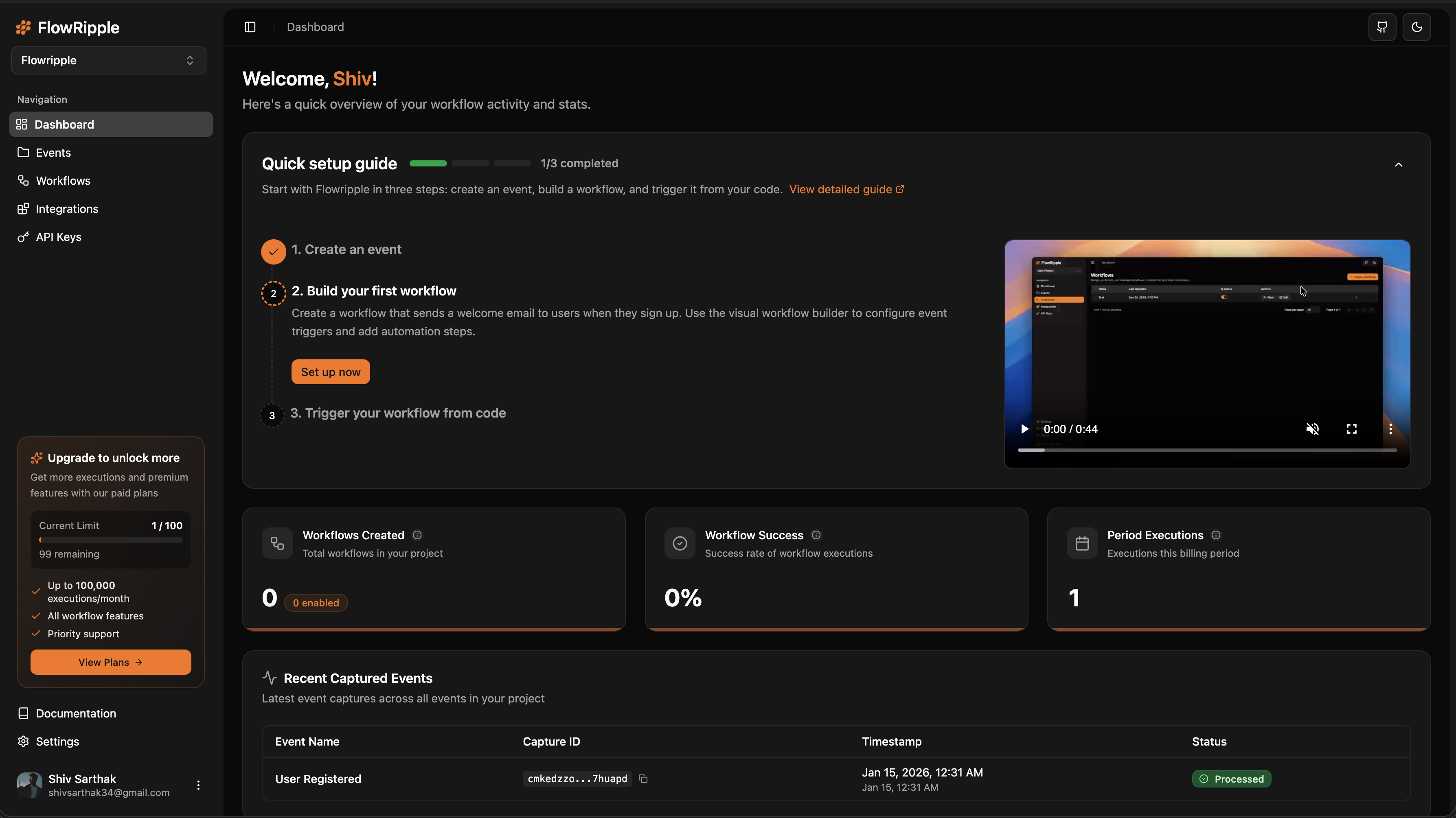Switch to the Workflows section
Viewport: 1456px width, 818px height.
[63, 180]
